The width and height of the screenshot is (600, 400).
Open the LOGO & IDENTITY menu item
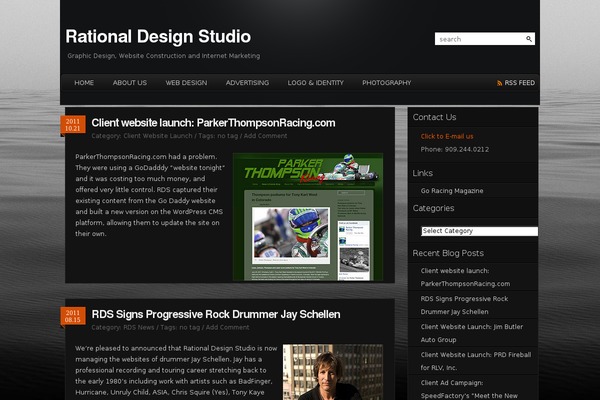point(316,83)
